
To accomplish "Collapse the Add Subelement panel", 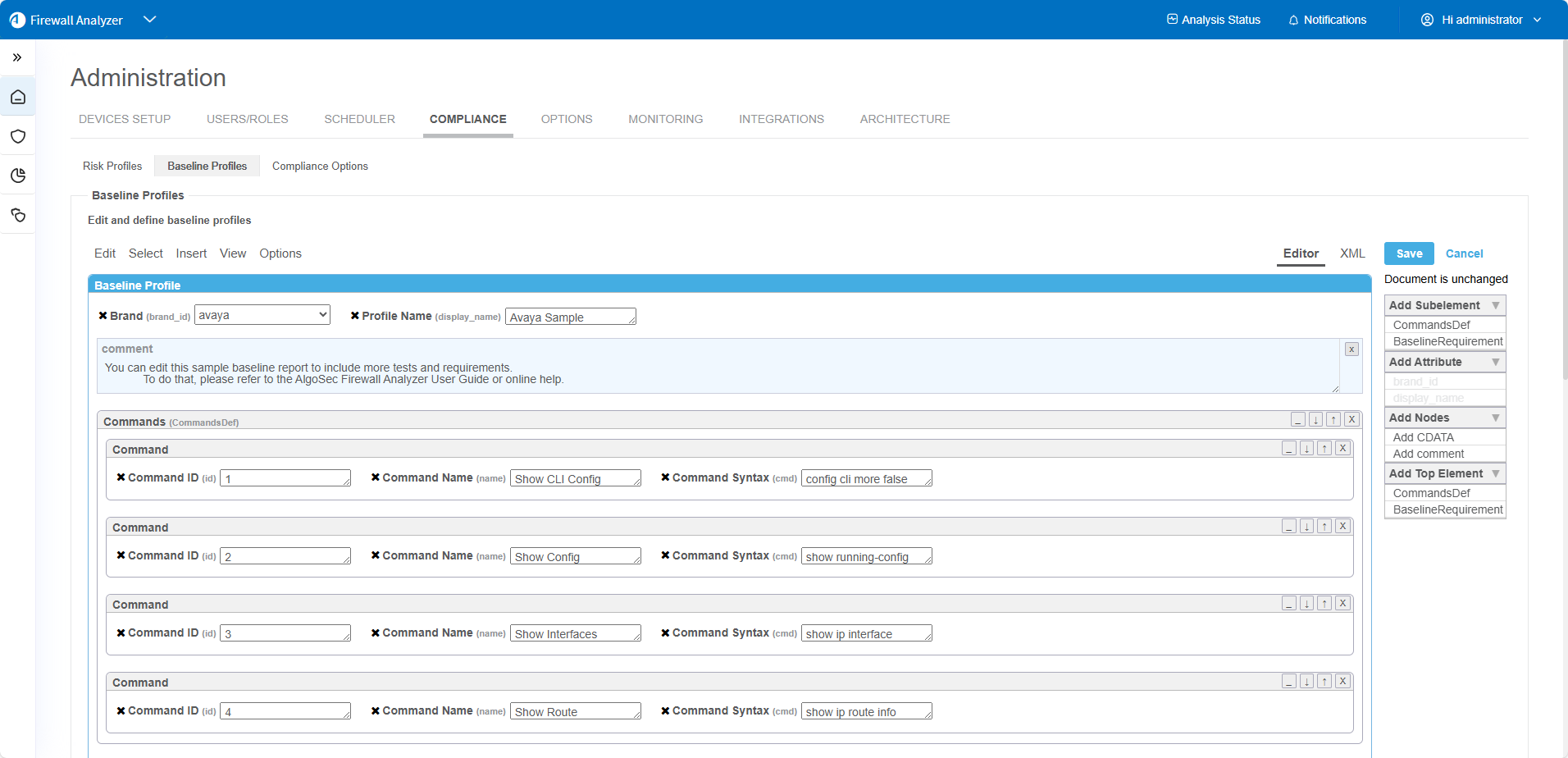I will pos(1496,305).
